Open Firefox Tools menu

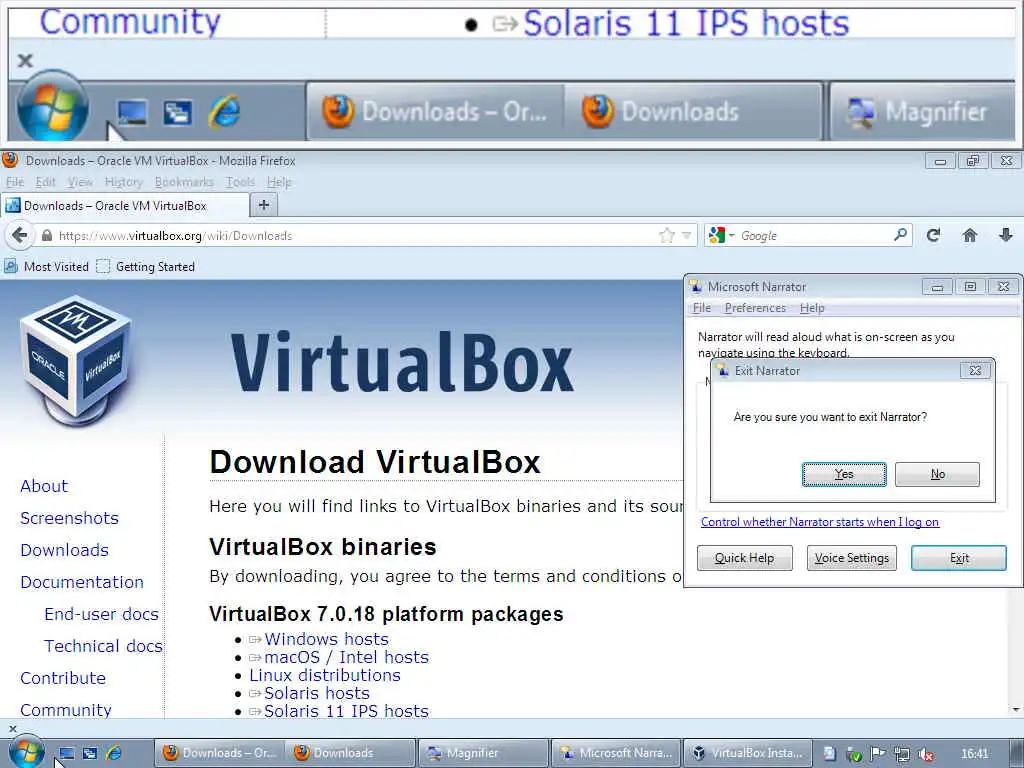coord(240,182)
